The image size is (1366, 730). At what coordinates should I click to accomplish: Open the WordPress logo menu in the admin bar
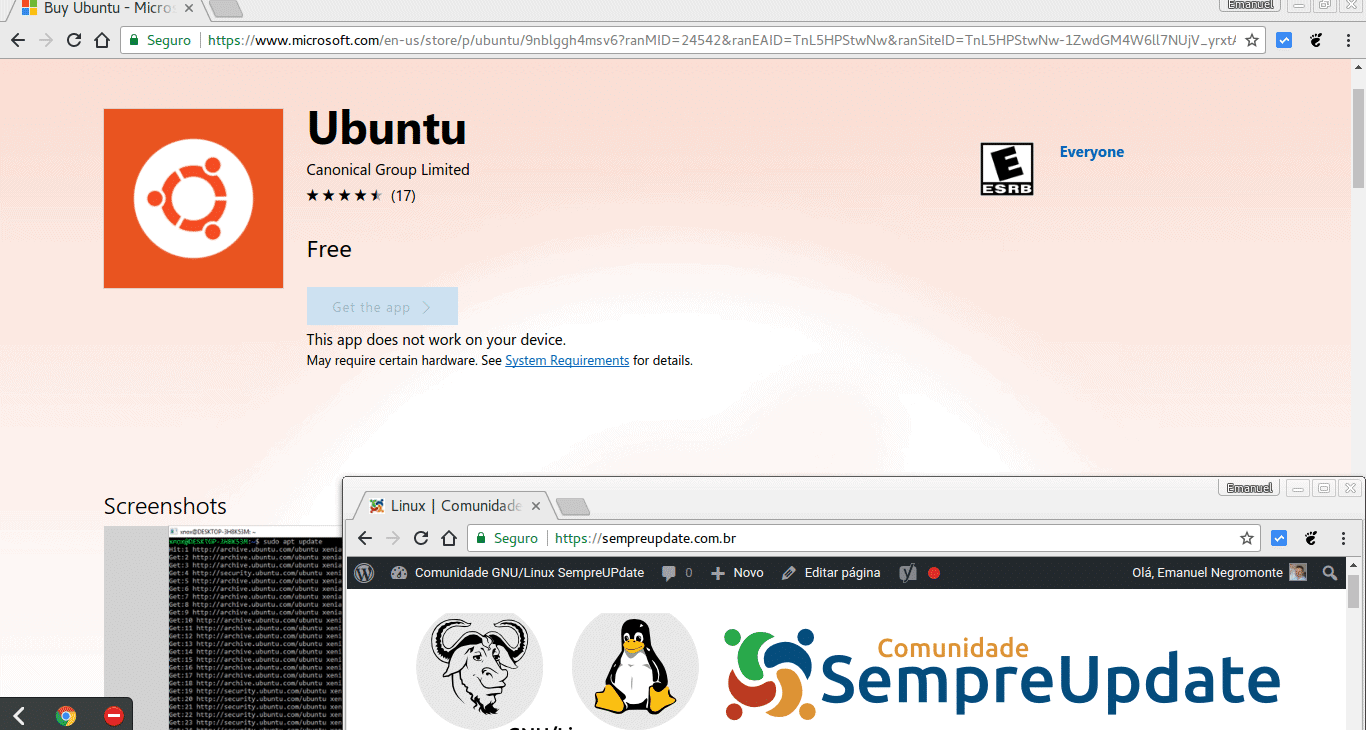coord(364,573)
